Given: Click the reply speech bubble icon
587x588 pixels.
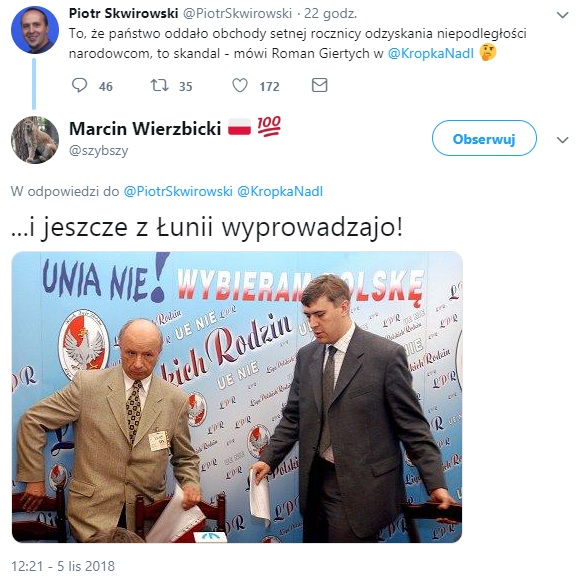Looking at the screenshot, I should [80, 86].
